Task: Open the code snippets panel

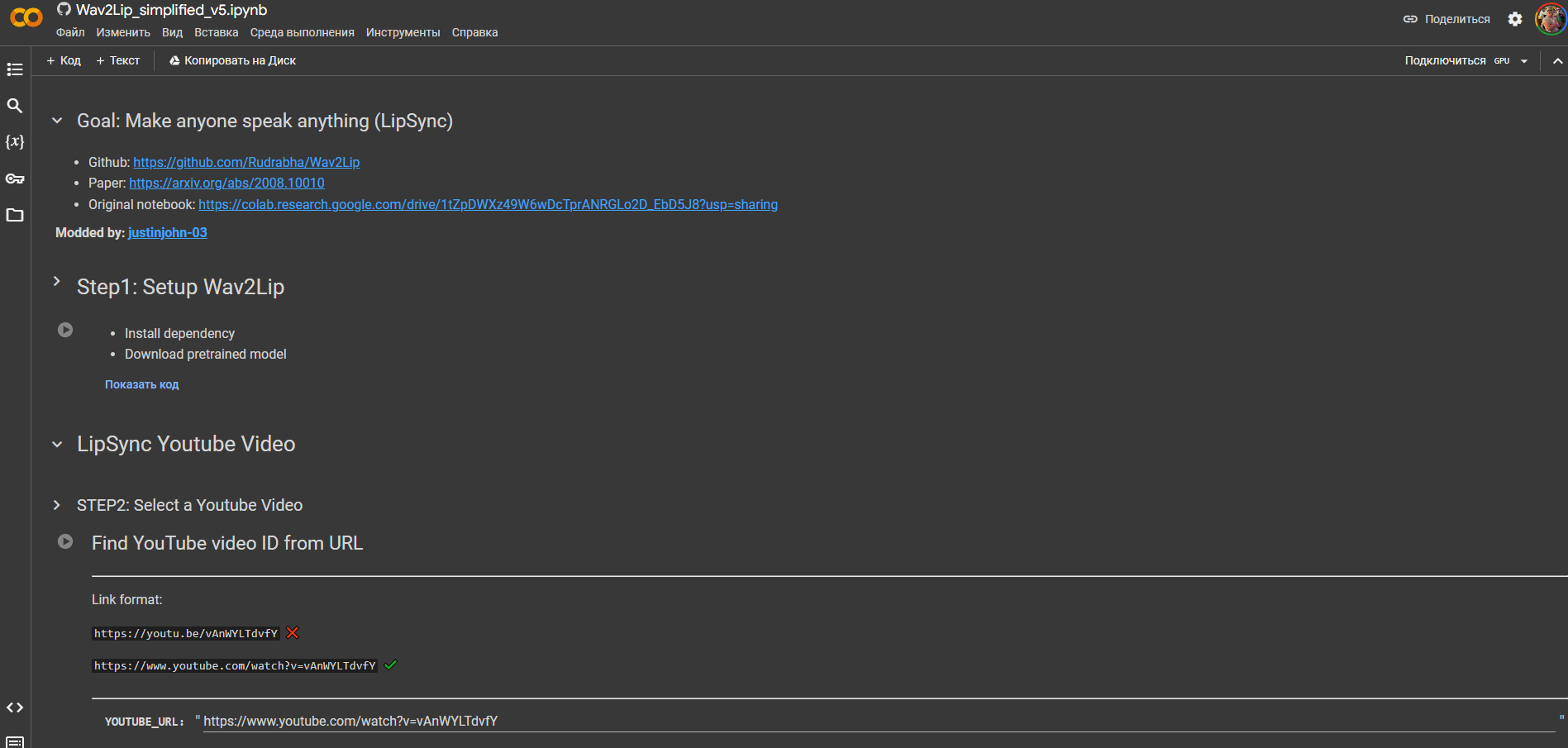Action: click(x=15, y=708)
